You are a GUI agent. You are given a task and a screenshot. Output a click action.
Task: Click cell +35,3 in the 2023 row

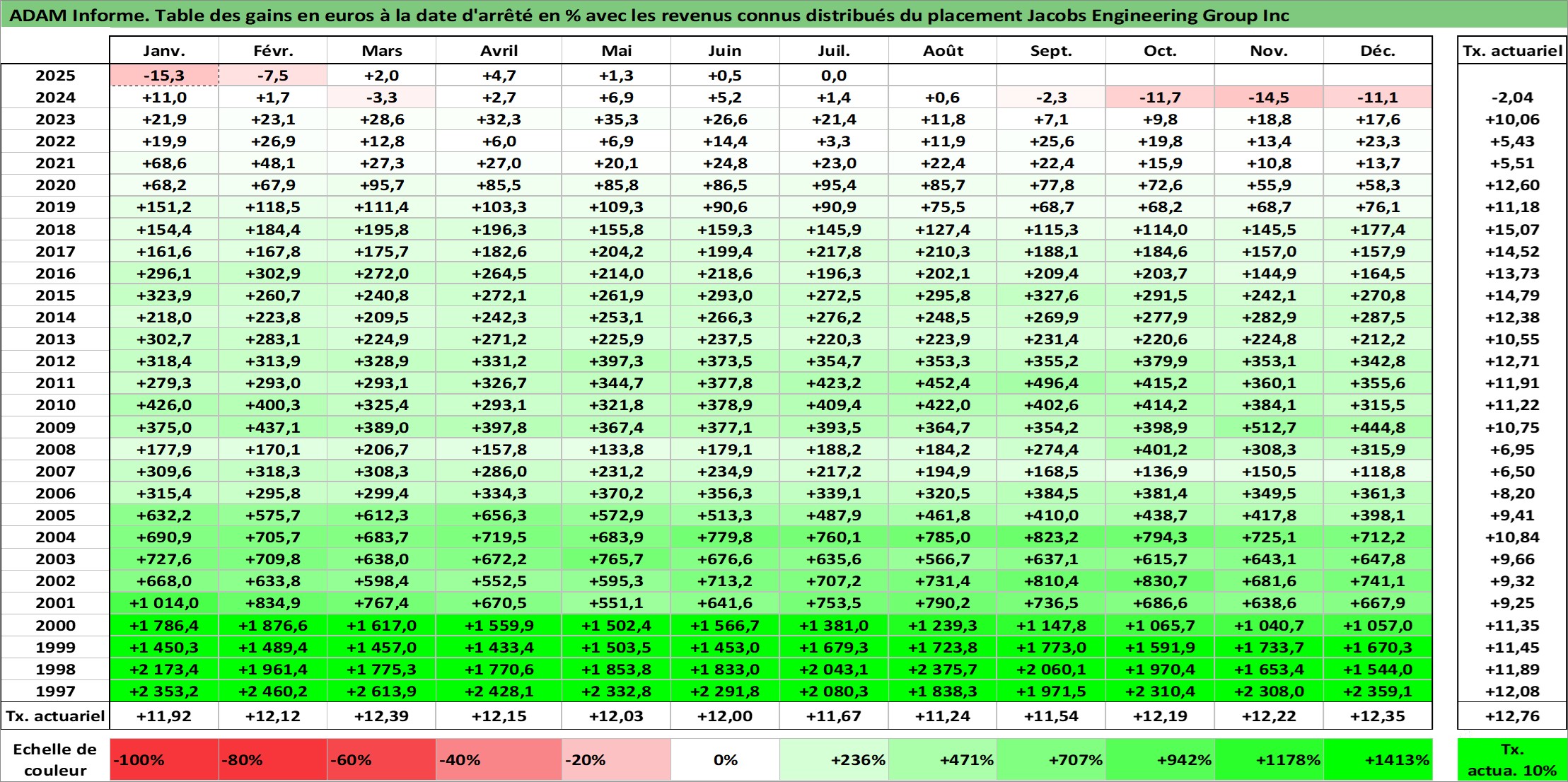click(616, 119)
